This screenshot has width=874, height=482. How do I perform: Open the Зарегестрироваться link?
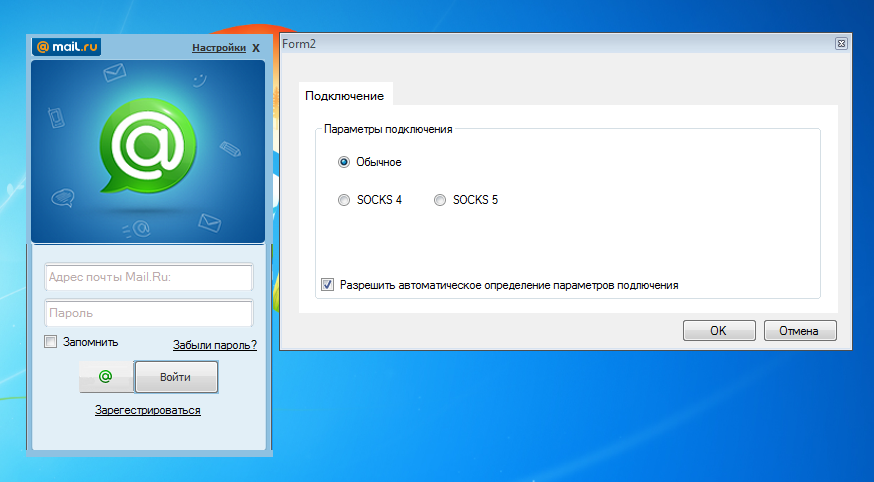148,410
